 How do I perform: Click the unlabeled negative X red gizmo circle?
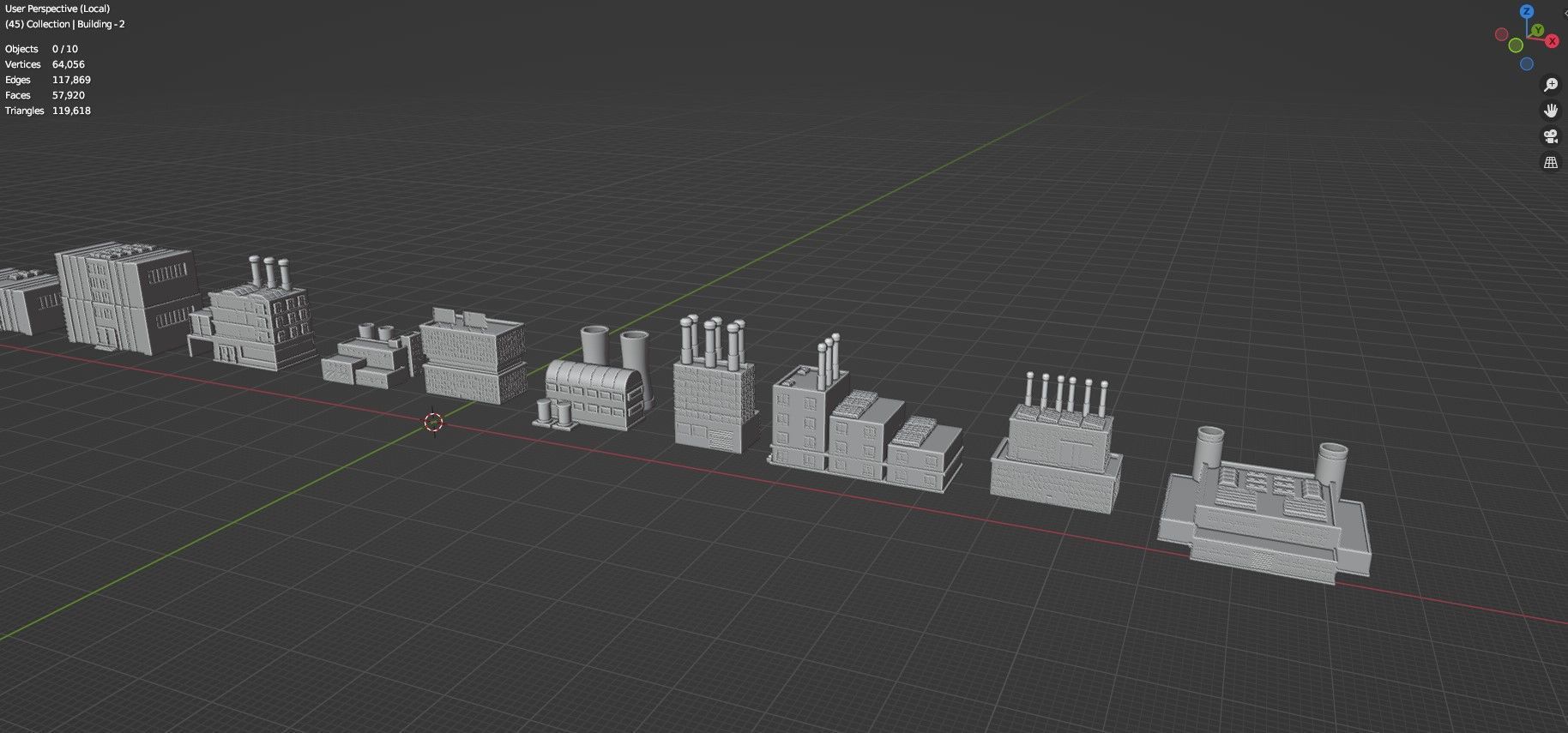click(1501, 34)
